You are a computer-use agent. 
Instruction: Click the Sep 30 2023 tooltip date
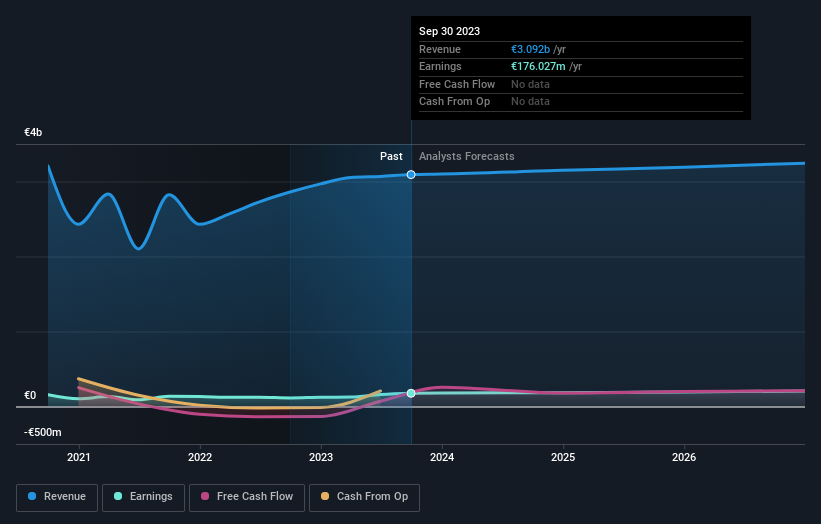click(x=449, y=31)
